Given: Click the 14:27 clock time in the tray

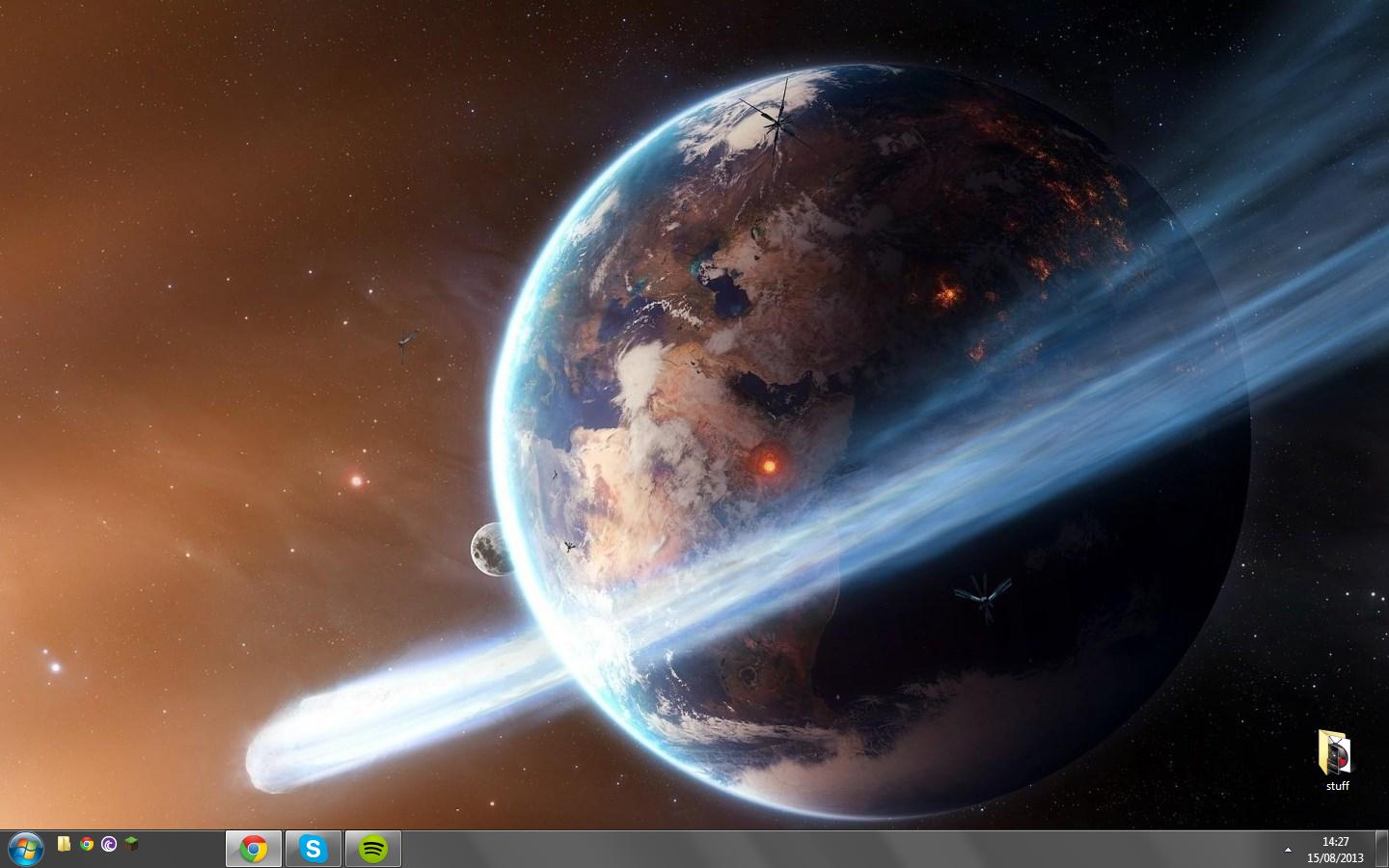Looking at the screenshot, I should tap(1335, 842).
